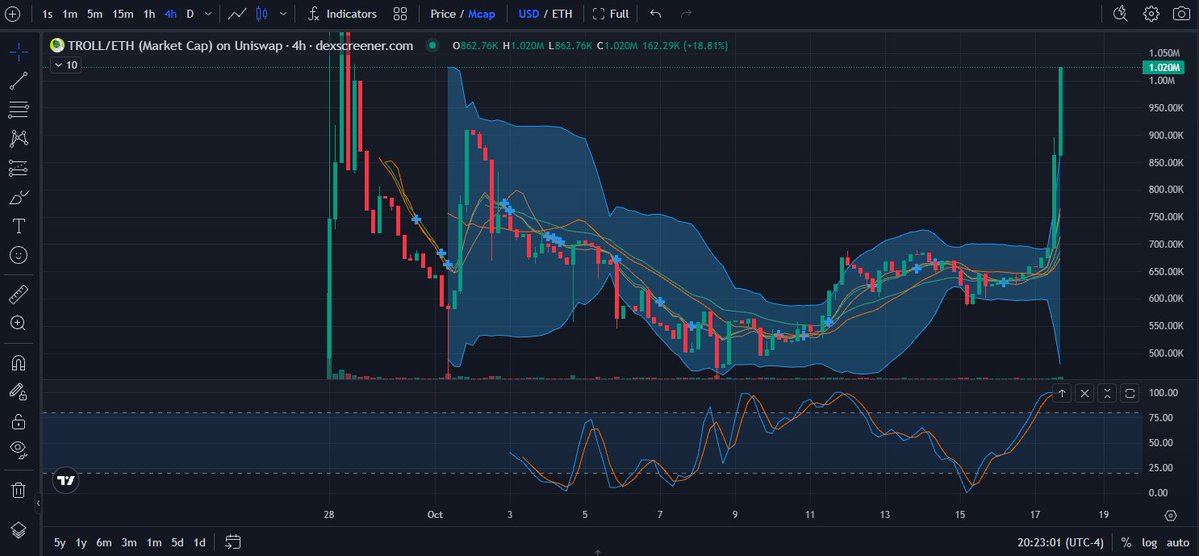1199x556 pixels.
Task: Expand the timeframe interval dropdown
Action: [x=208, y=14]
